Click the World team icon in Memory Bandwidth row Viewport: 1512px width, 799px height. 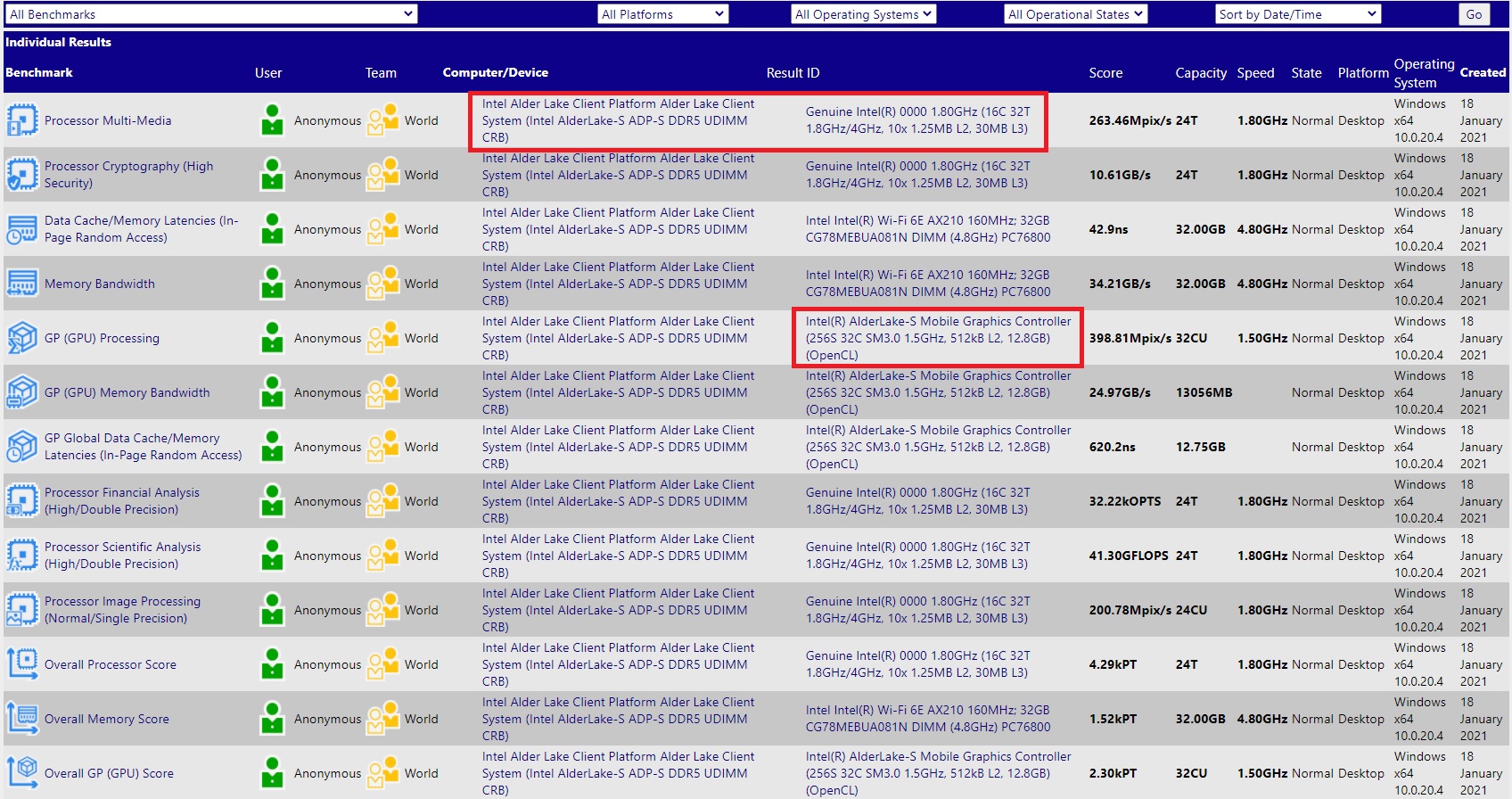point(383,284)
